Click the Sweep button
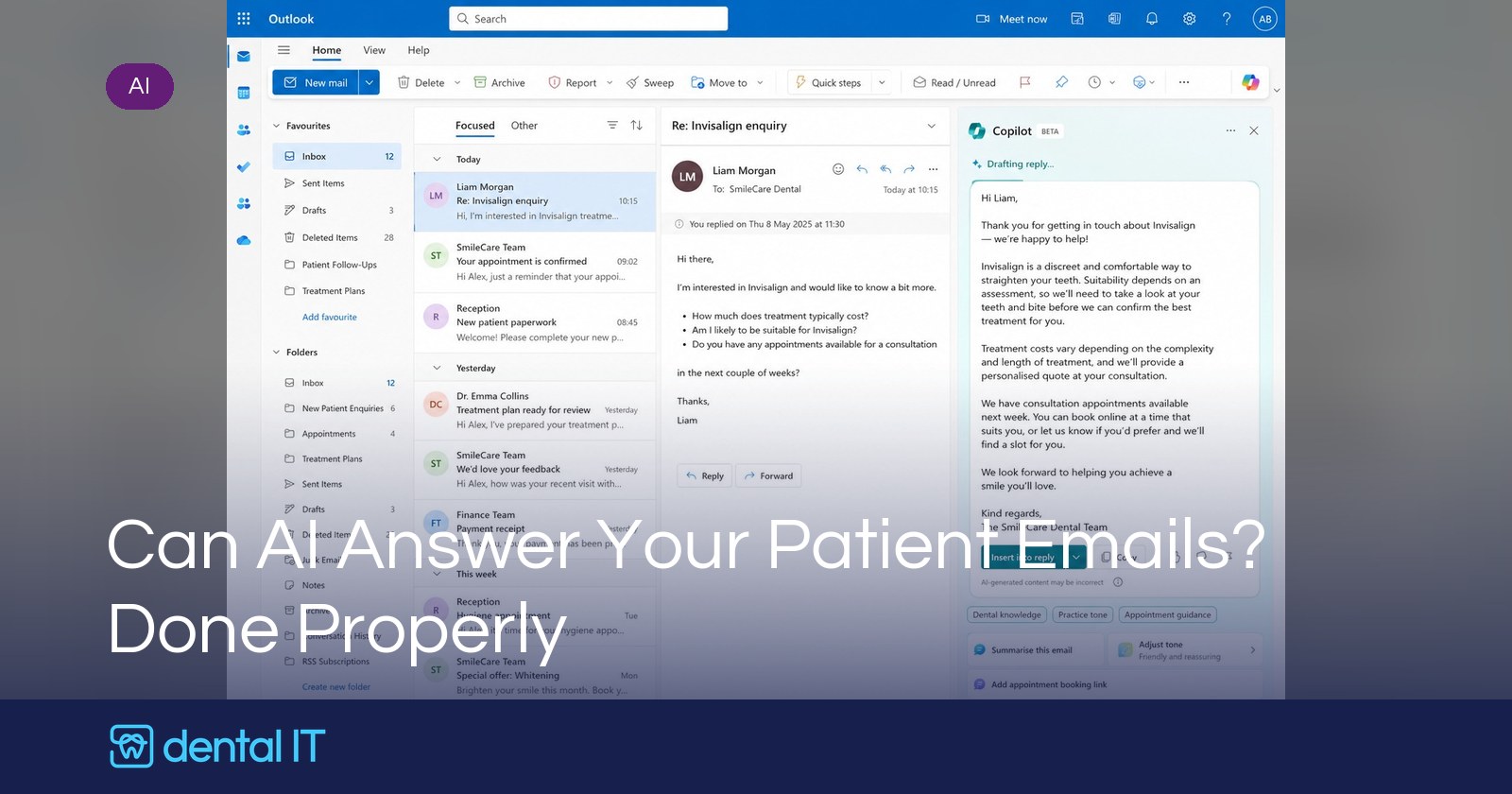 650,83
